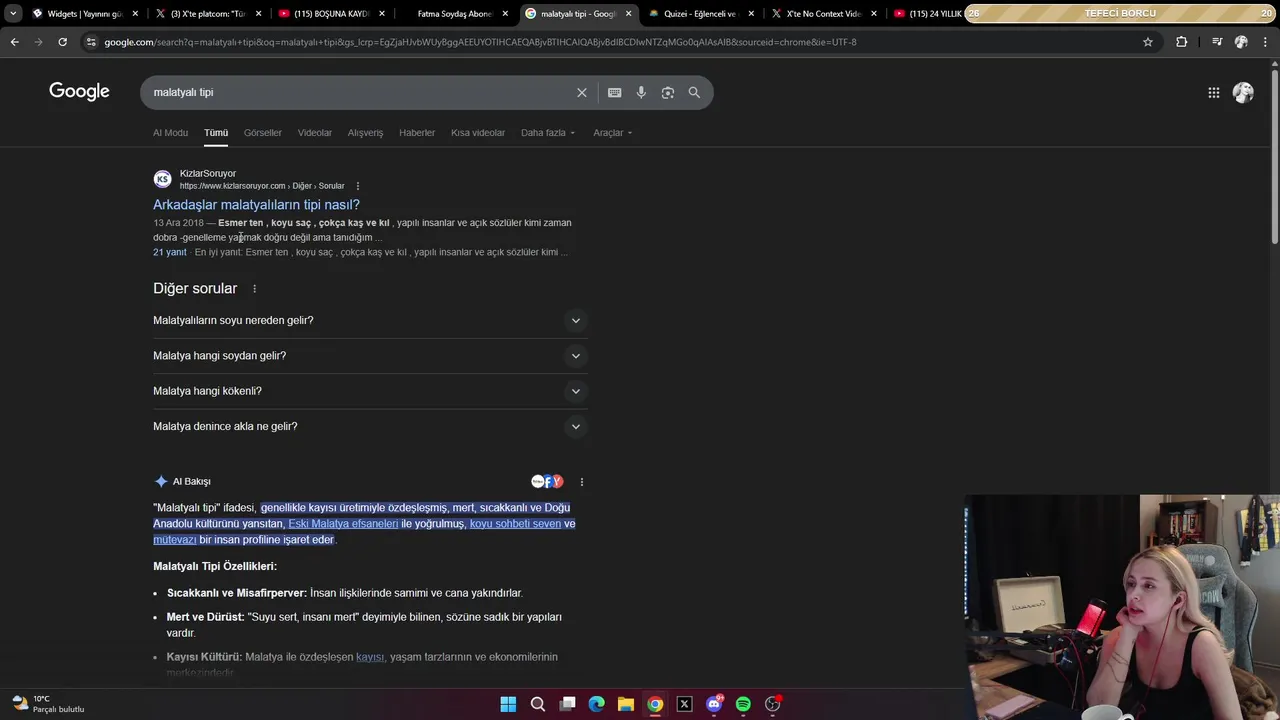Viewport: 1280px width, 720px height.
Task: Open Discord from the taskbar
Action: (714, 704)
